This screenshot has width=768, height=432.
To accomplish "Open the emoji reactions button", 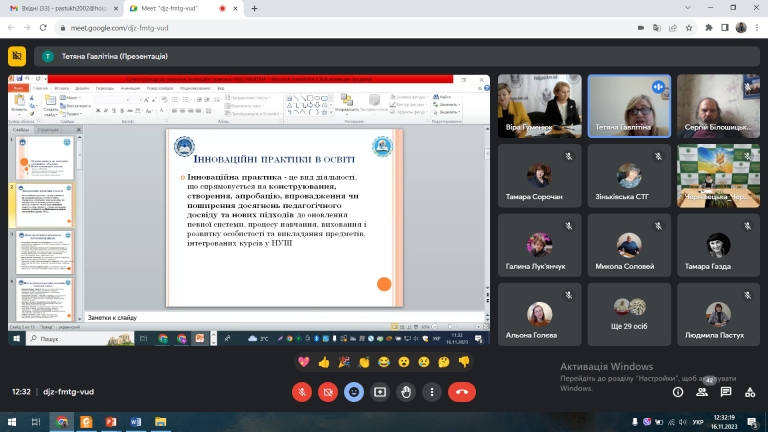I will (x=354, y=392).
